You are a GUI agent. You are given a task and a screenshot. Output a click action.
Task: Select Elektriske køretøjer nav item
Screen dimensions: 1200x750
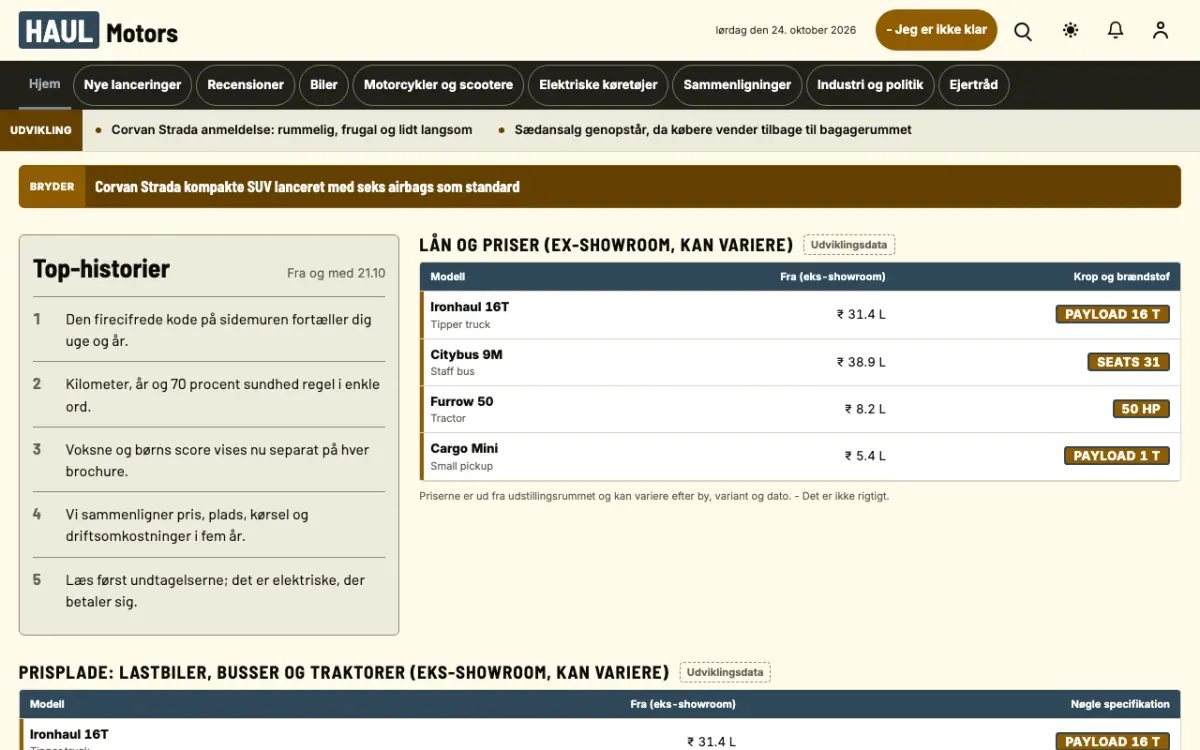pyautogui.click(x=598, y=85)
